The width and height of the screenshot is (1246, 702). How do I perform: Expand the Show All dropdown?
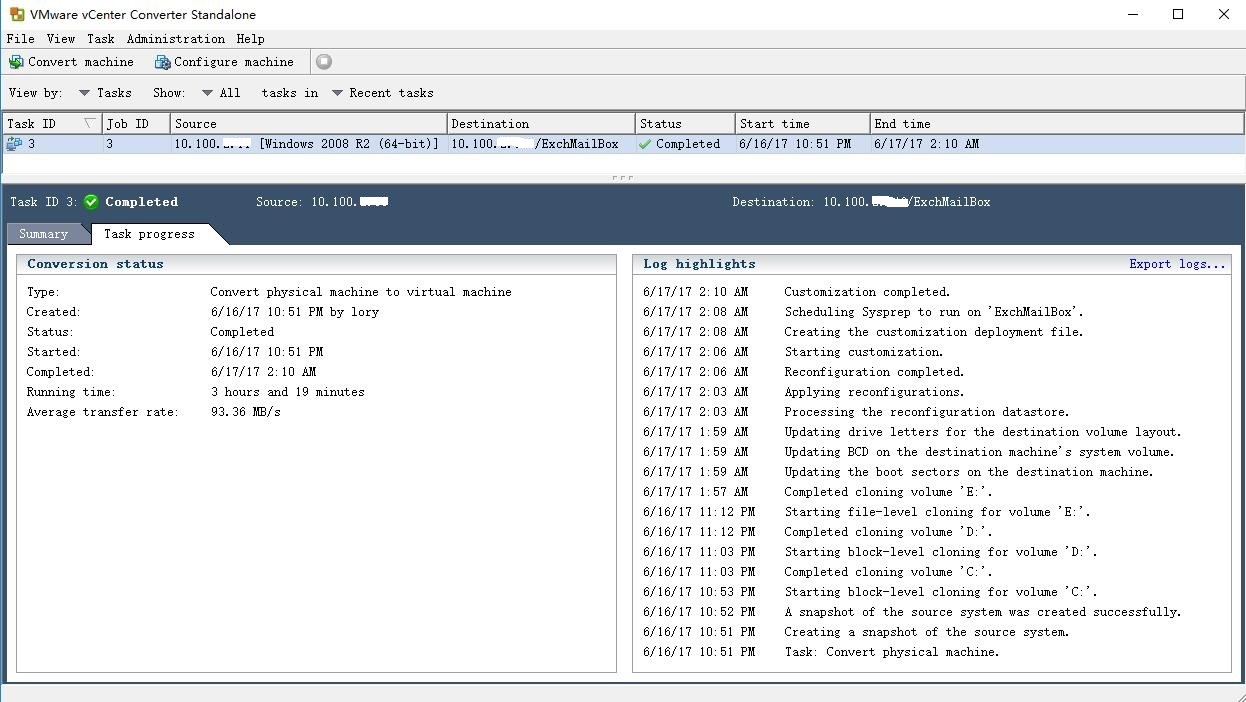[x=221, y=93]
